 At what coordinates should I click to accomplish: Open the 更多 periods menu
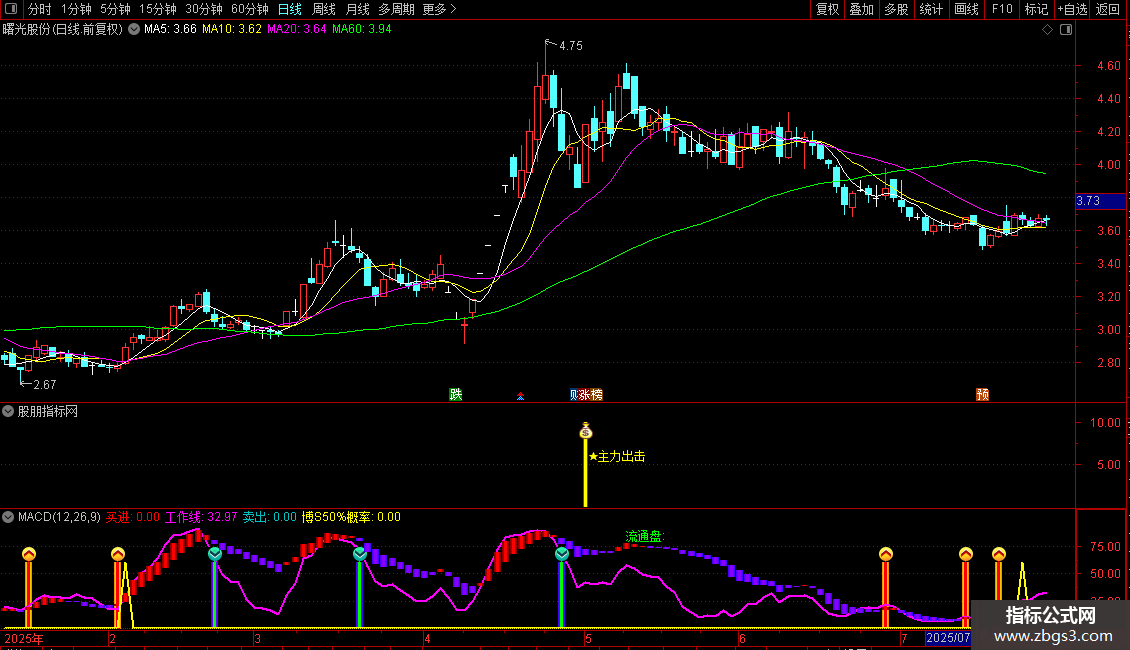[439, 9]
